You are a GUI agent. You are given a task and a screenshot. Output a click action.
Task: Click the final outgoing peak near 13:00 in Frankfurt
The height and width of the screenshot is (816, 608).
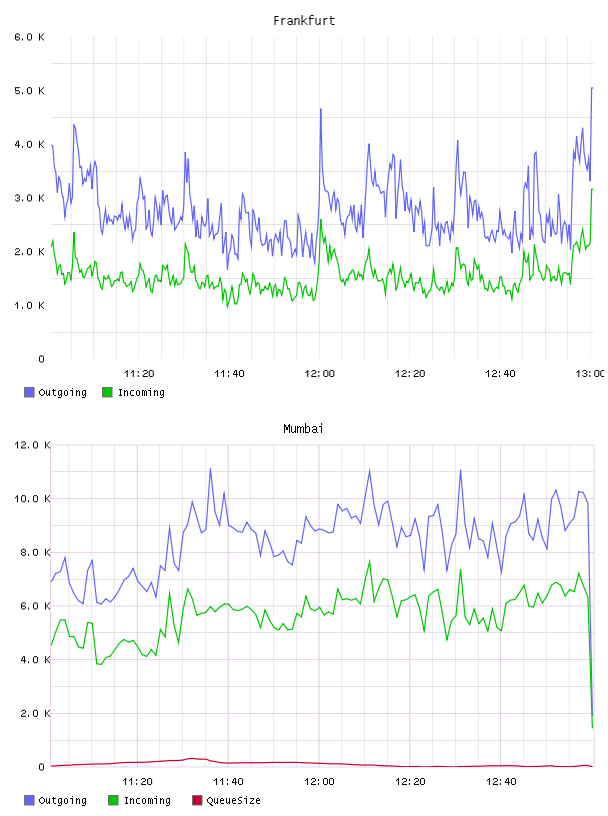coord(592,88)
